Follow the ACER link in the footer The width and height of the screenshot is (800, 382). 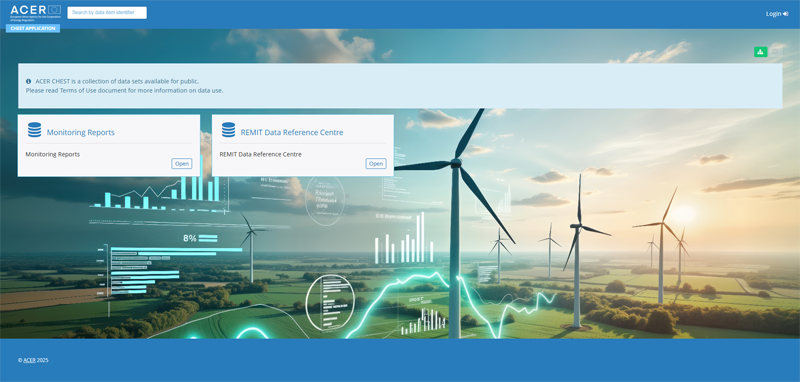[29, 360]
